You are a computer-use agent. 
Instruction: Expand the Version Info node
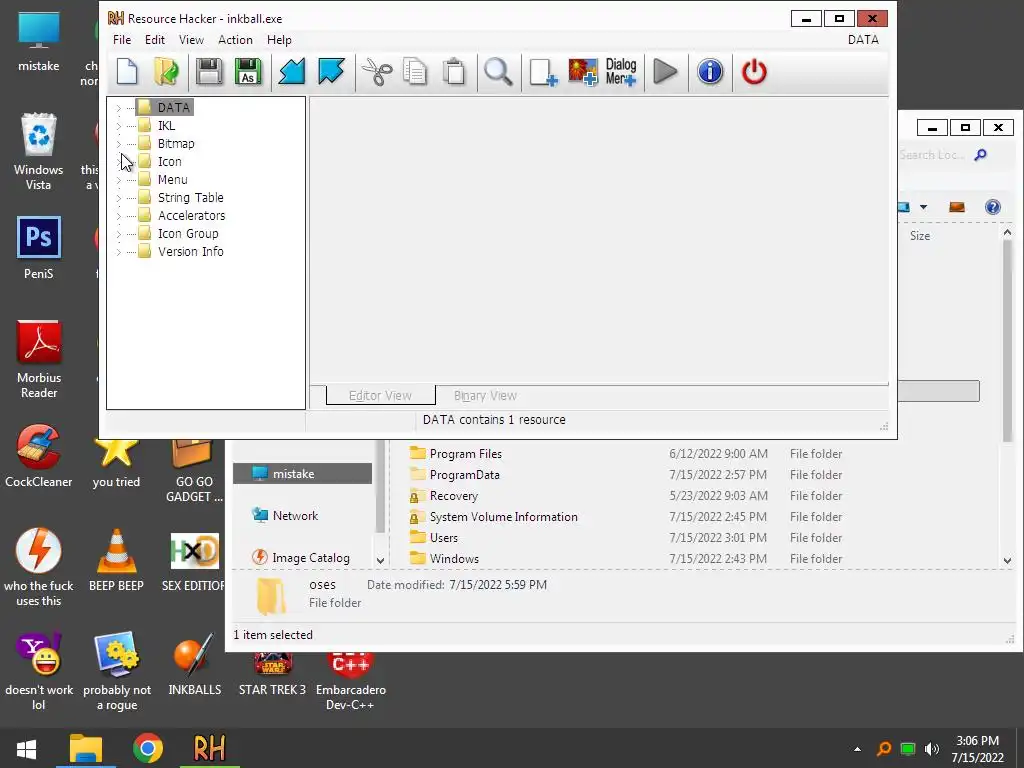tap(118, 252)
